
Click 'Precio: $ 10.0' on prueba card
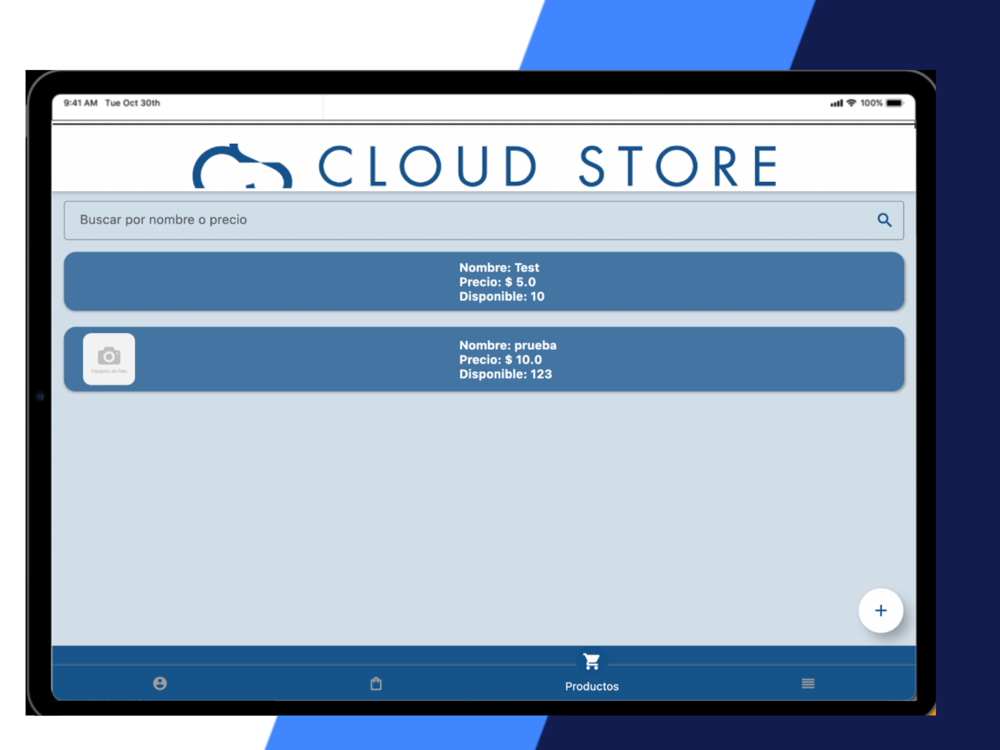(x=501, y=360)
